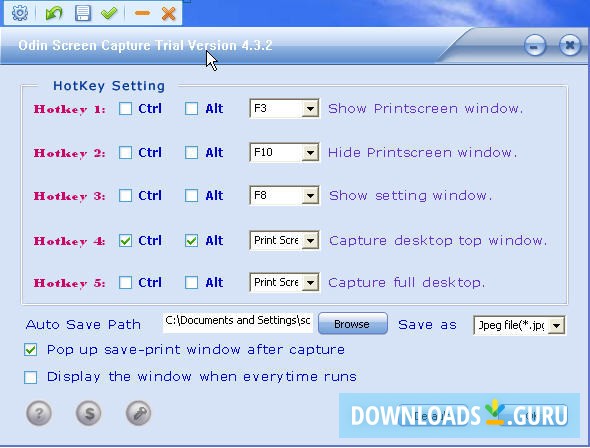The height and width of the screenshot is (448, 590).
Task: Click the Show Printscreen window description
Action: (426, 109)
